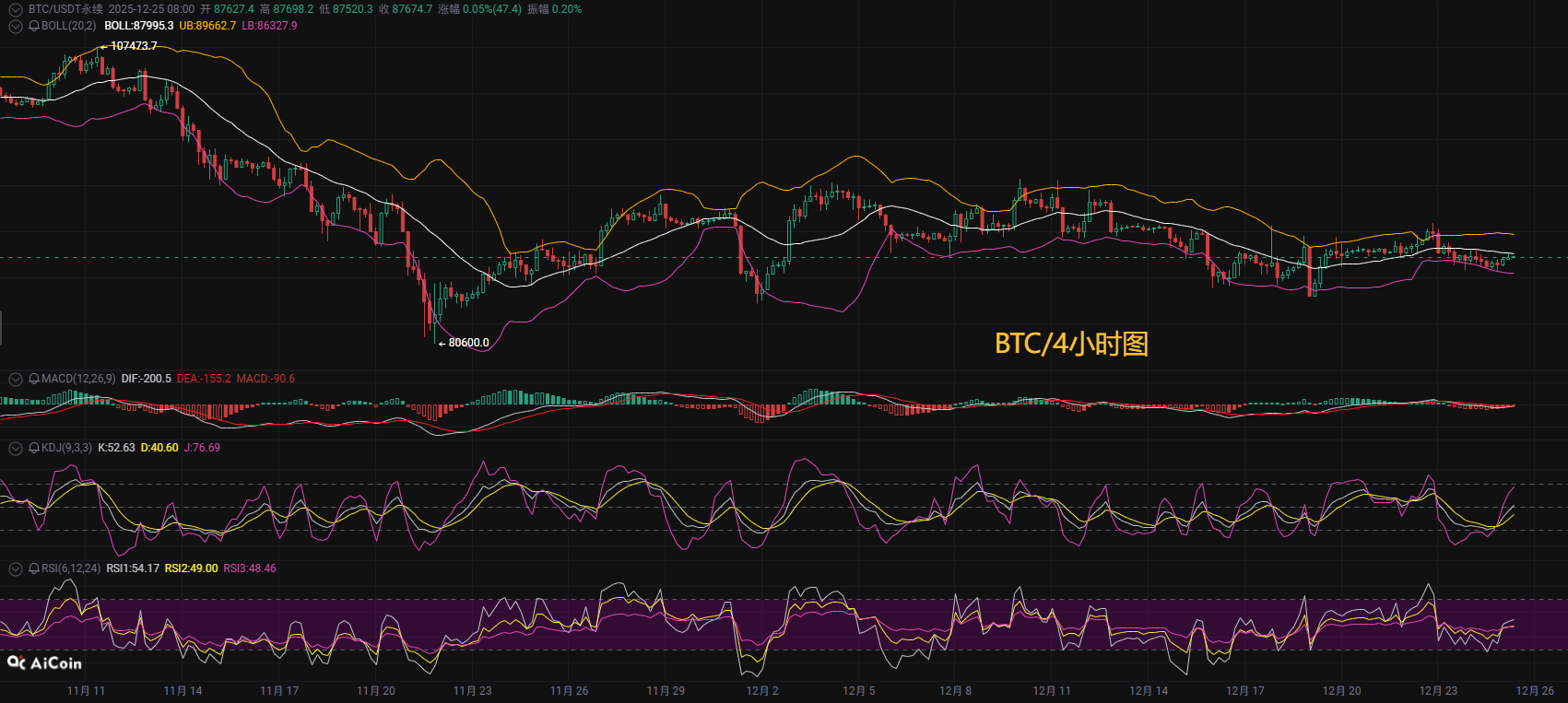Click the 80600.0 low price marker
The image size is (1568, 703).
[468, 343]
